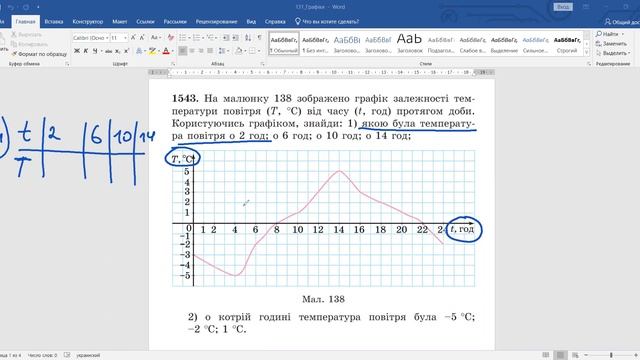Open Шрифт group dialog launcher
The height and width of the screenshot is (360, 640).
173,64
